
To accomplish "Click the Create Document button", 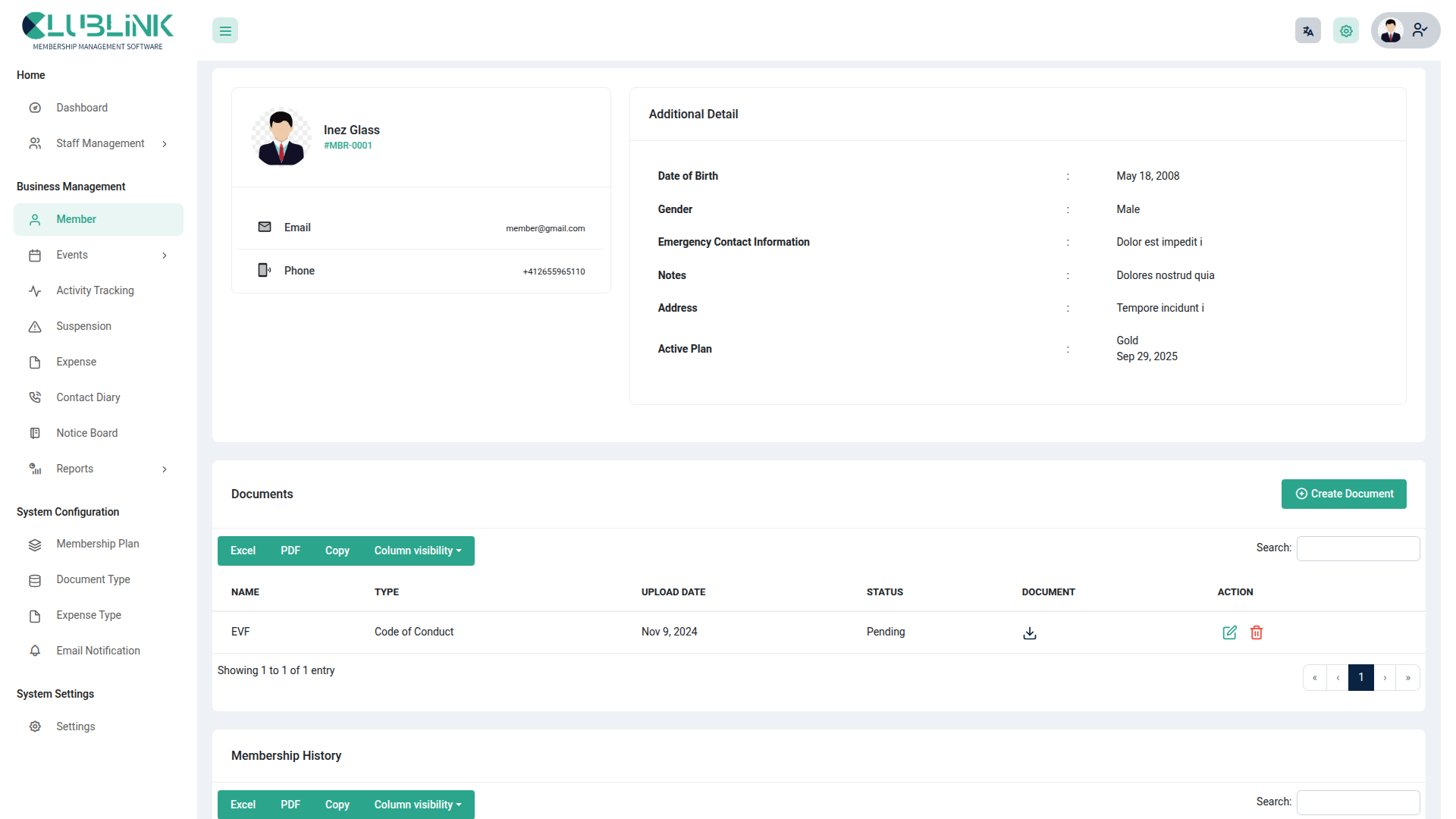I will click(x=1343, y=494).
